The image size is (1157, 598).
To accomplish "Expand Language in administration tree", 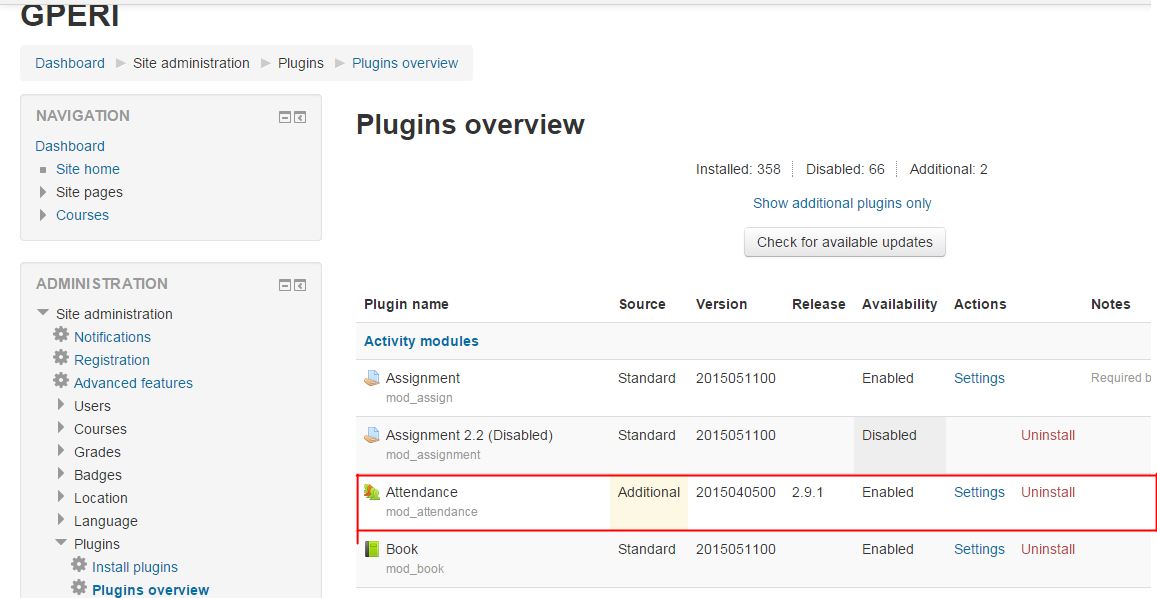I will tap(61, 520).
